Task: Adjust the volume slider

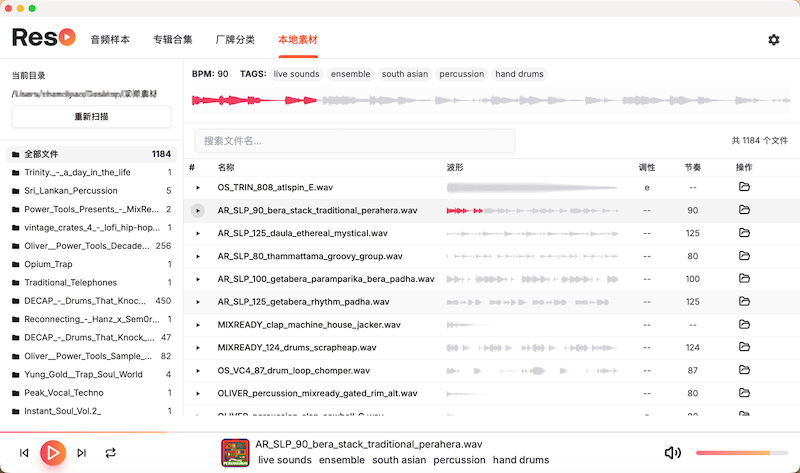Action: pos(740,453)
